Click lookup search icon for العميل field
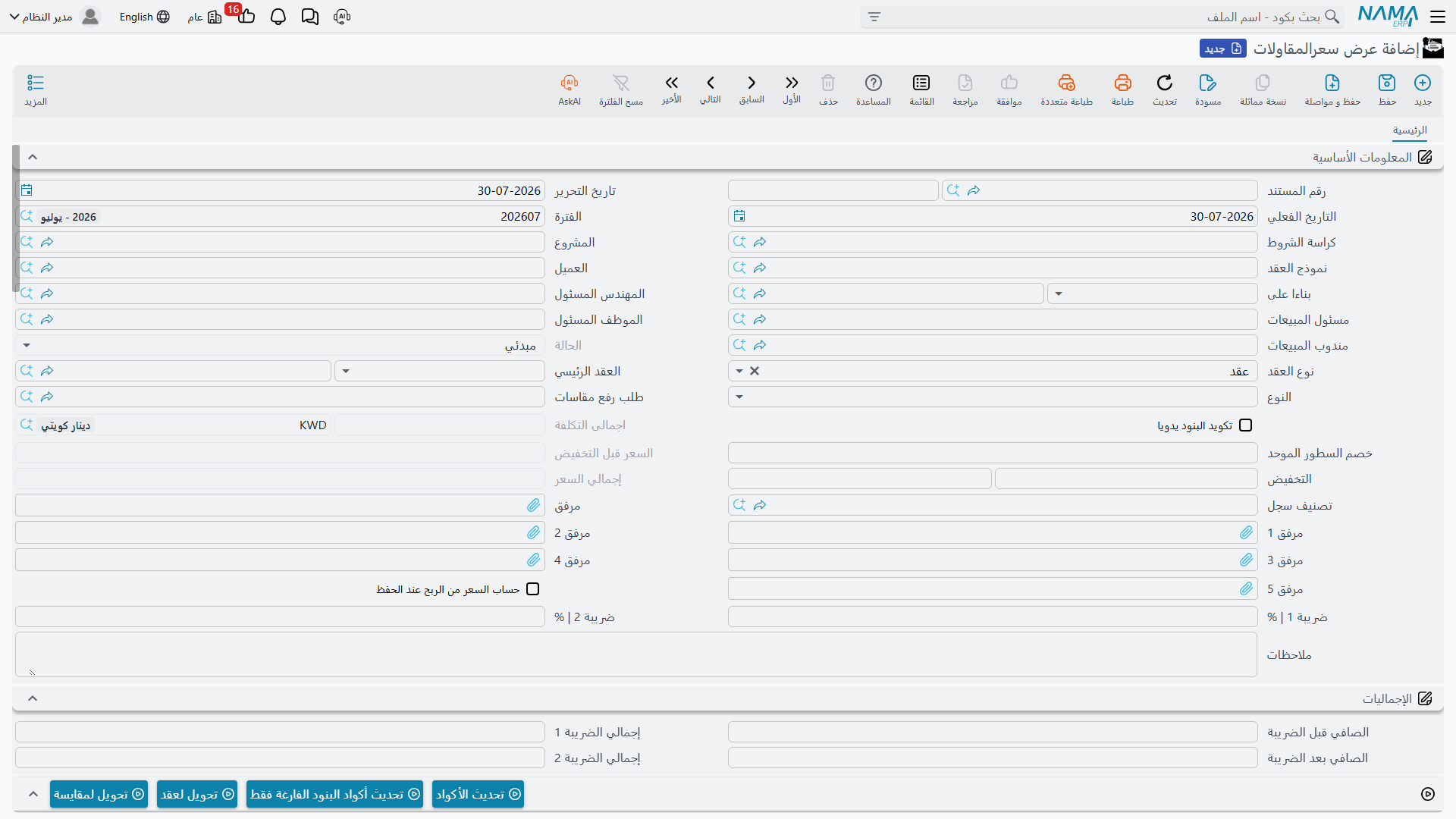The image size is (1456, 819). click(27, 268)
